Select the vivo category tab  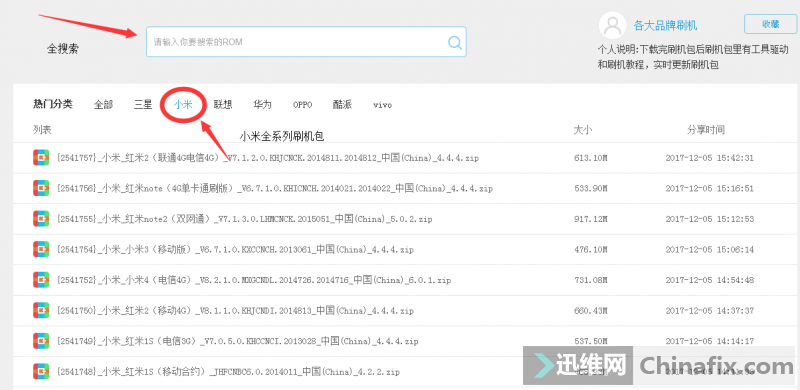pyautogui.click(x=382, y=105)
